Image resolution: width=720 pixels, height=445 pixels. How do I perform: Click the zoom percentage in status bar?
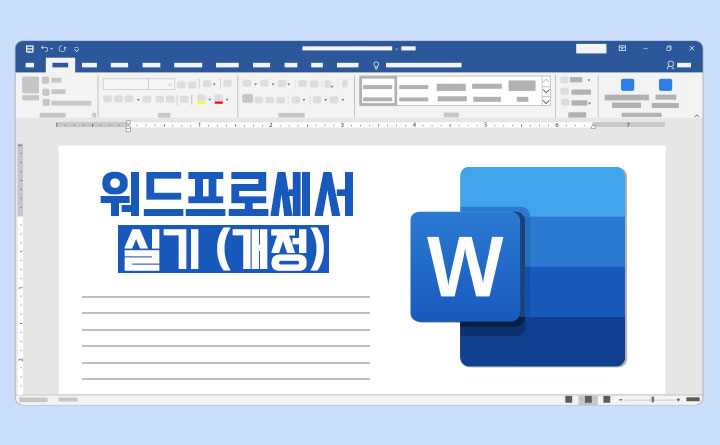tap(693, 400)
